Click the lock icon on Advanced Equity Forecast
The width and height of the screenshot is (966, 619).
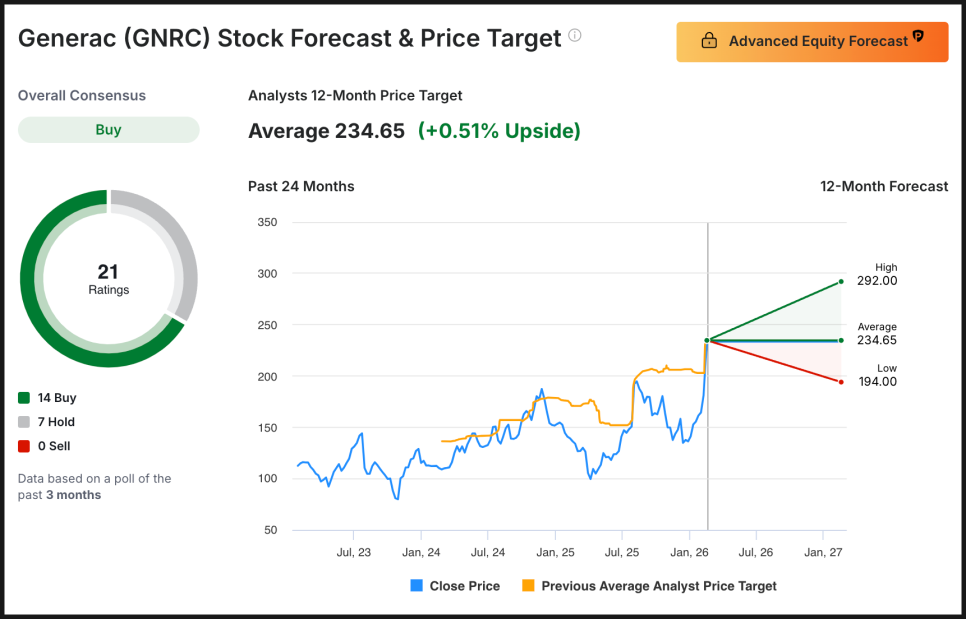tap(709, 42)
